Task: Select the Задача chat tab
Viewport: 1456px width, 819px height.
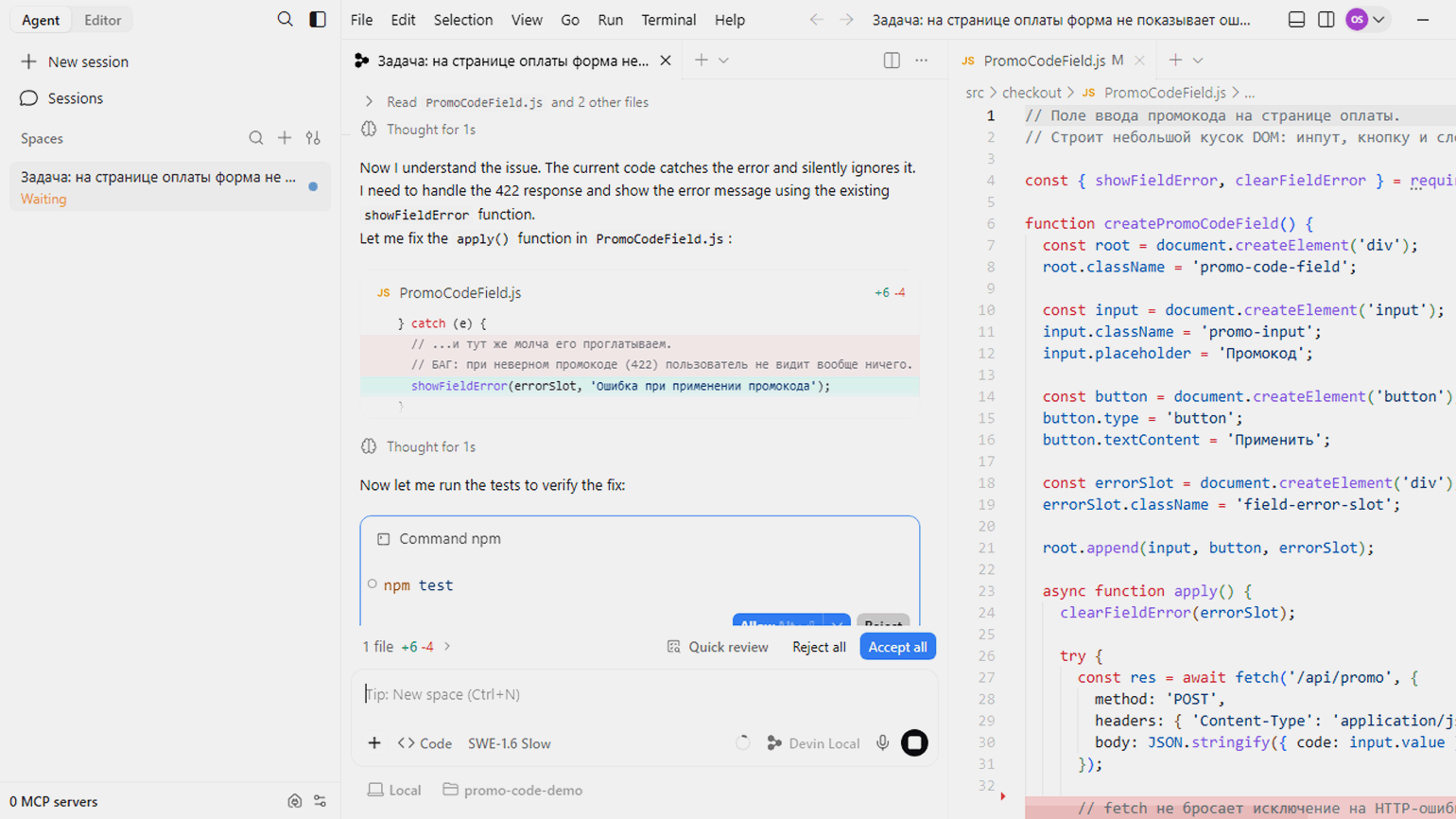Action: click(x=511, y=61)
